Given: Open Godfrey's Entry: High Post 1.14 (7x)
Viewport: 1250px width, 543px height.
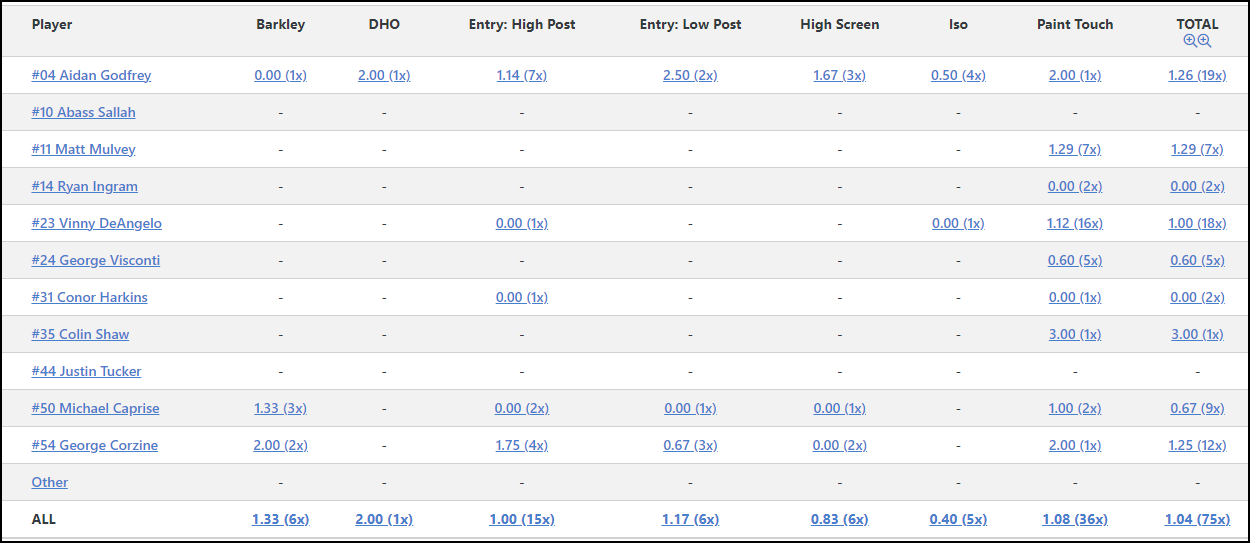Looking at the screenshot, I should 522,75.
